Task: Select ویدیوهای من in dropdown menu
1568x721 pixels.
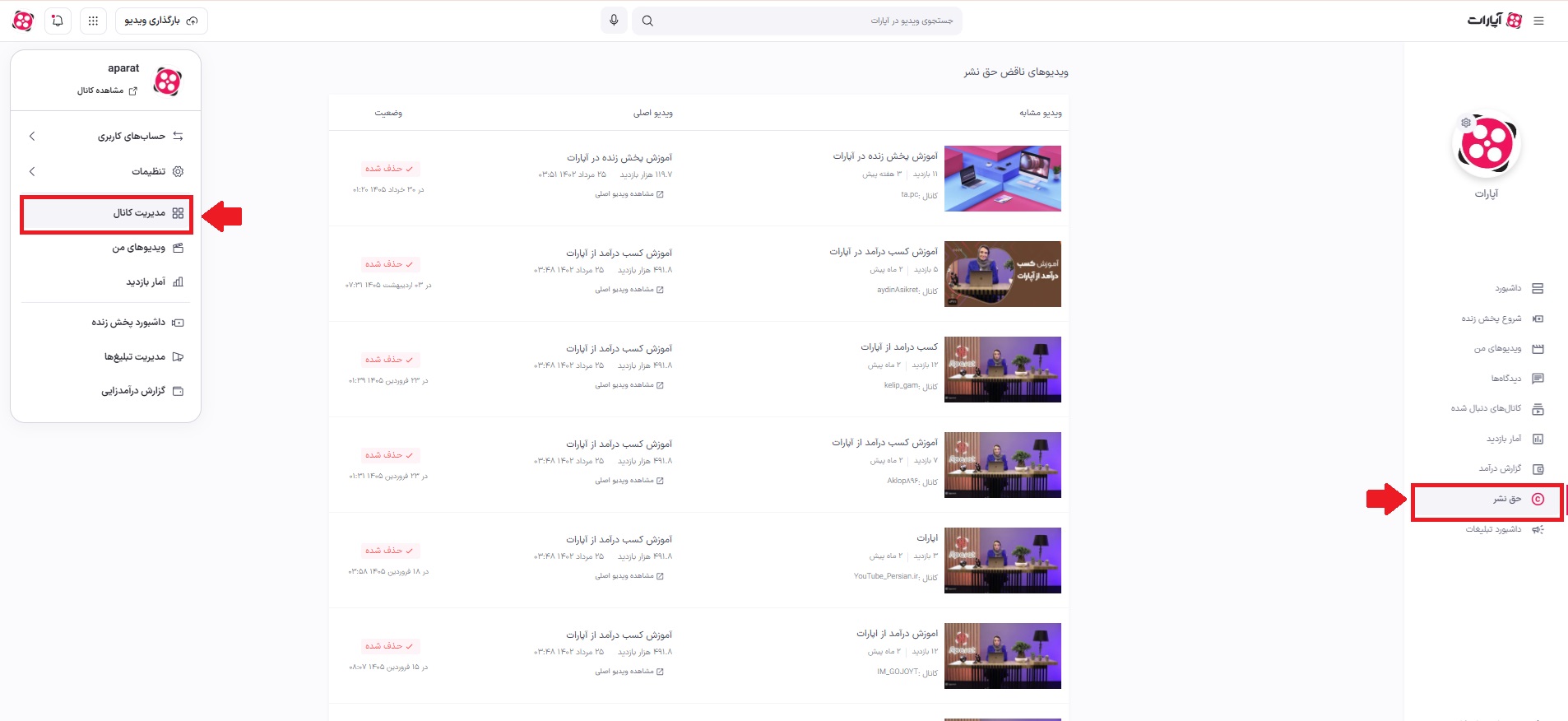Action: click(106, 248)
